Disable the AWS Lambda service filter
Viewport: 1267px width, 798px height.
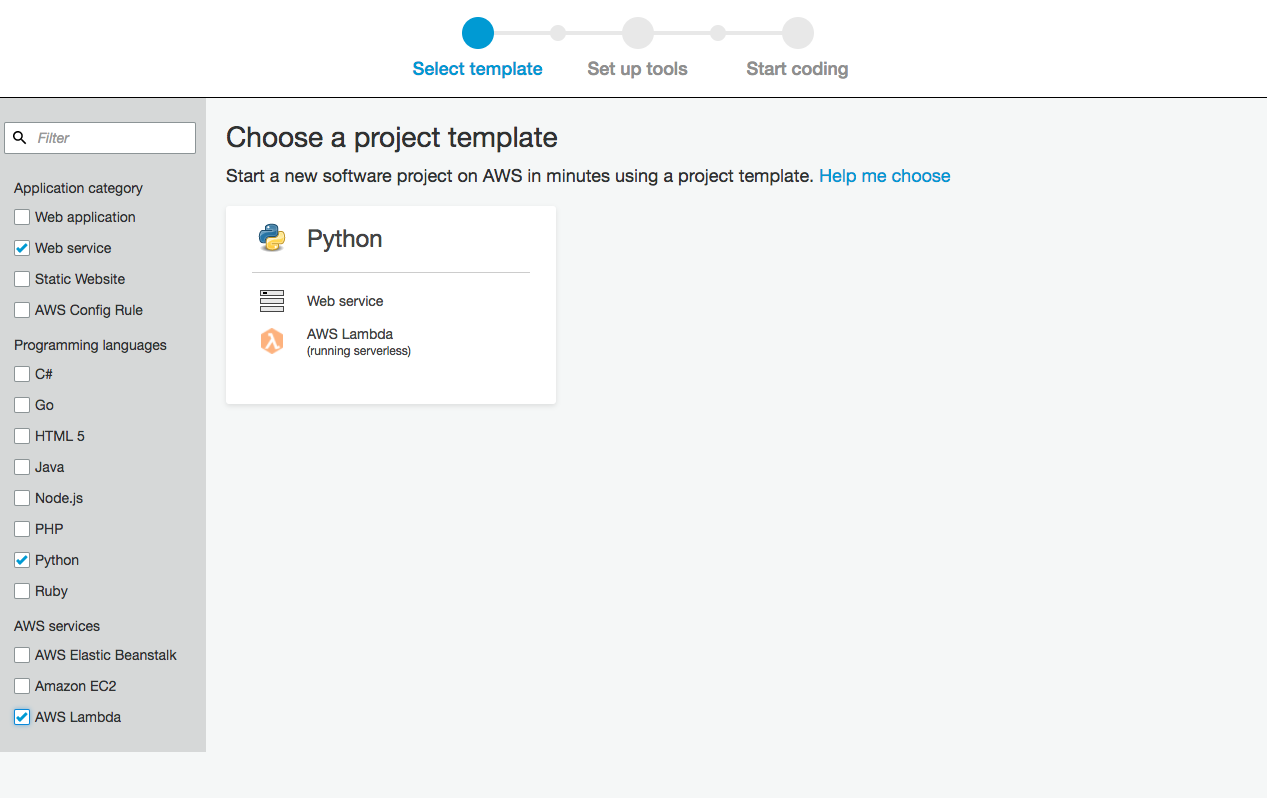(x=22, y=717)
